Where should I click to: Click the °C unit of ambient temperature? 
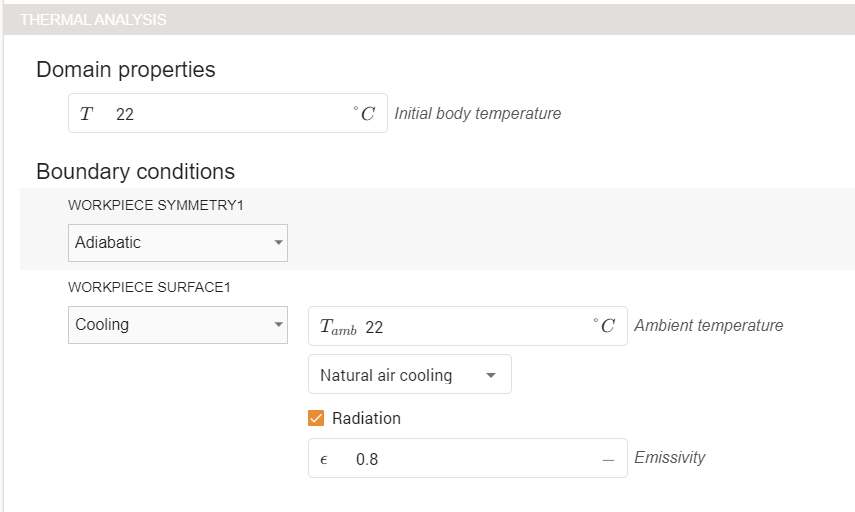pos(603,327)
